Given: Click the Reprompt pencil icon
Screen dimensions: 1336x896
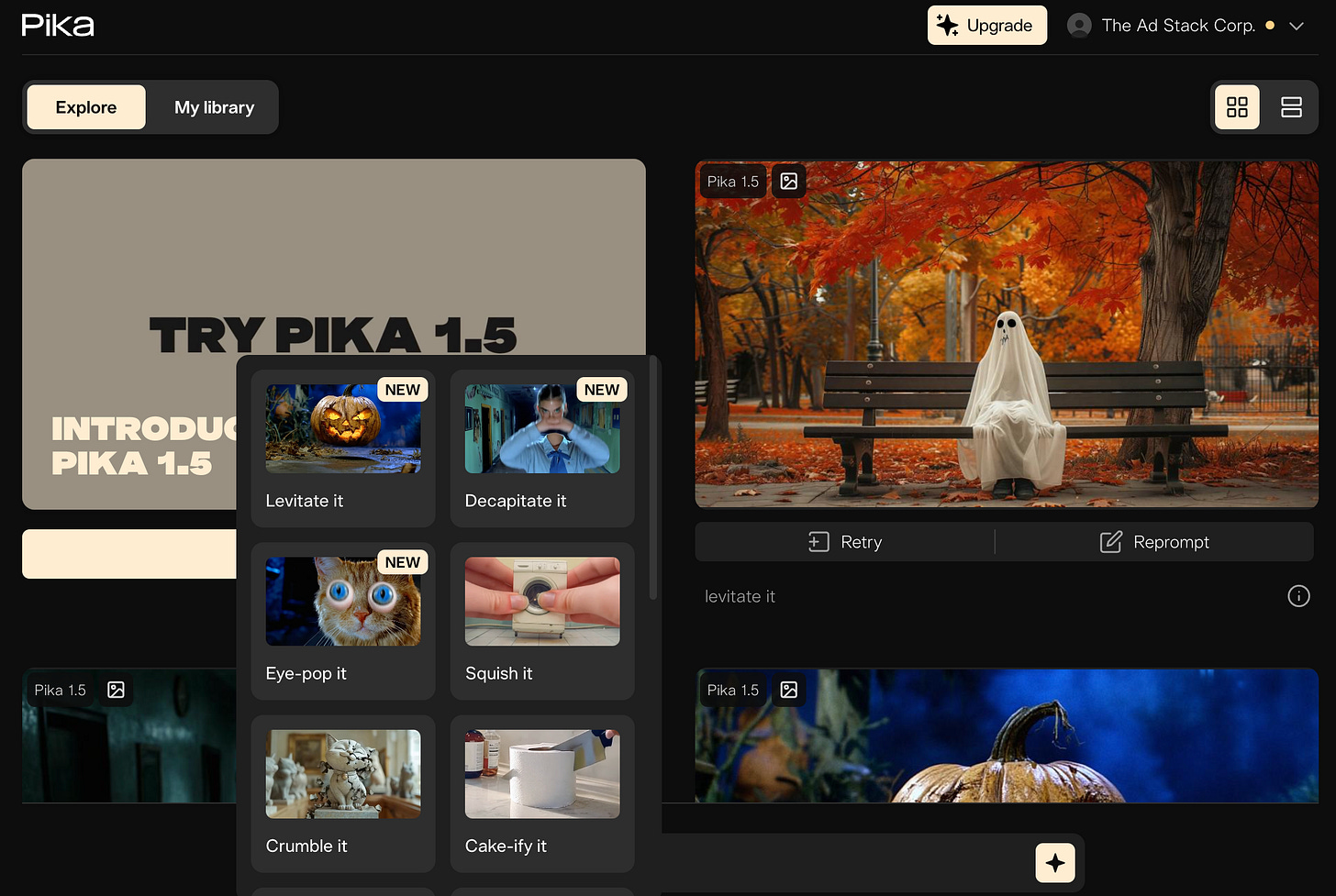Looking at the screenshot, I should click(1111, 542).
